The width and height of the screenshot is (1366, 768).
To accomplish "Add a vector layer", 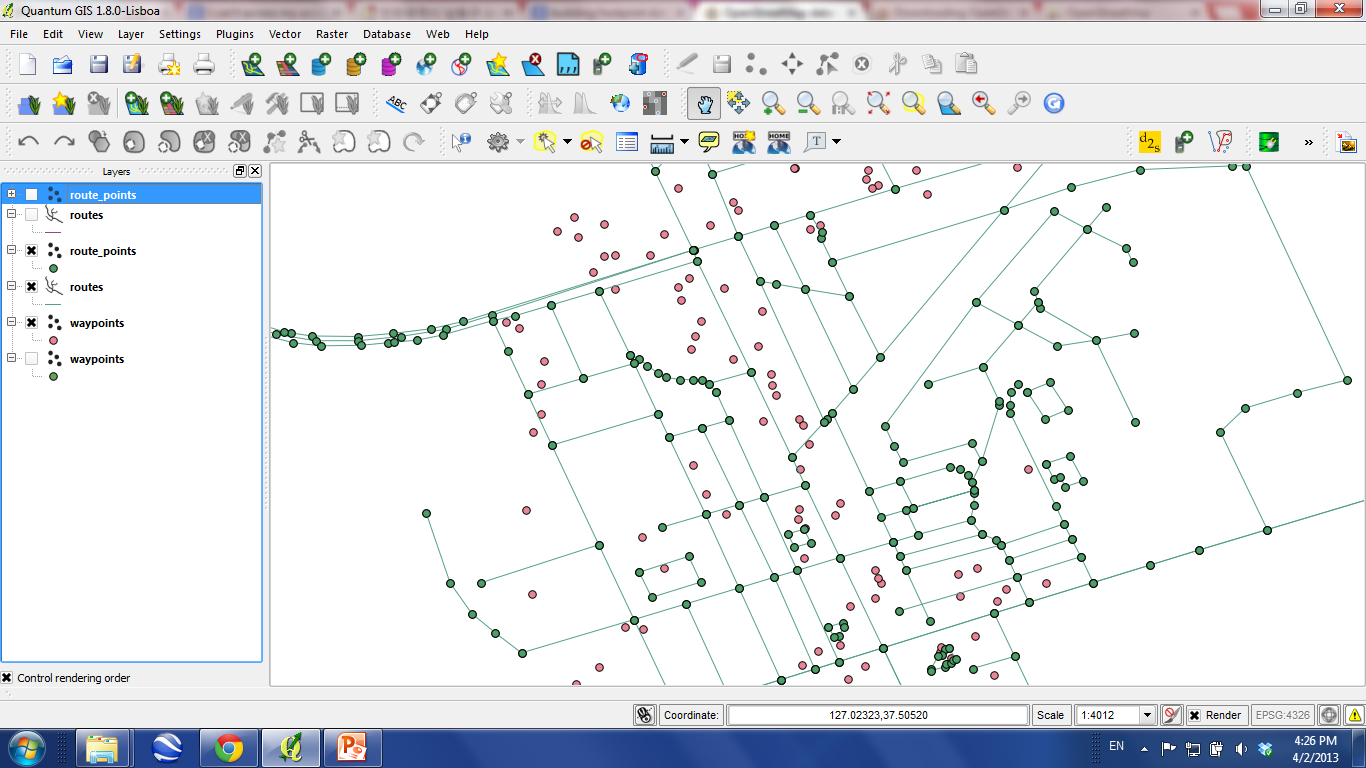I will pyautogui.click(x=253, y=65).
